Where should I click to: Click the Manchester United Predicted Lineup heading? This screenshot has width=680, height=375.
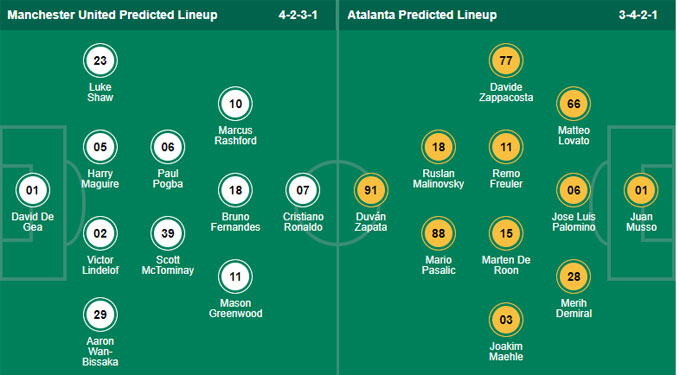click(x=112, y=15)
